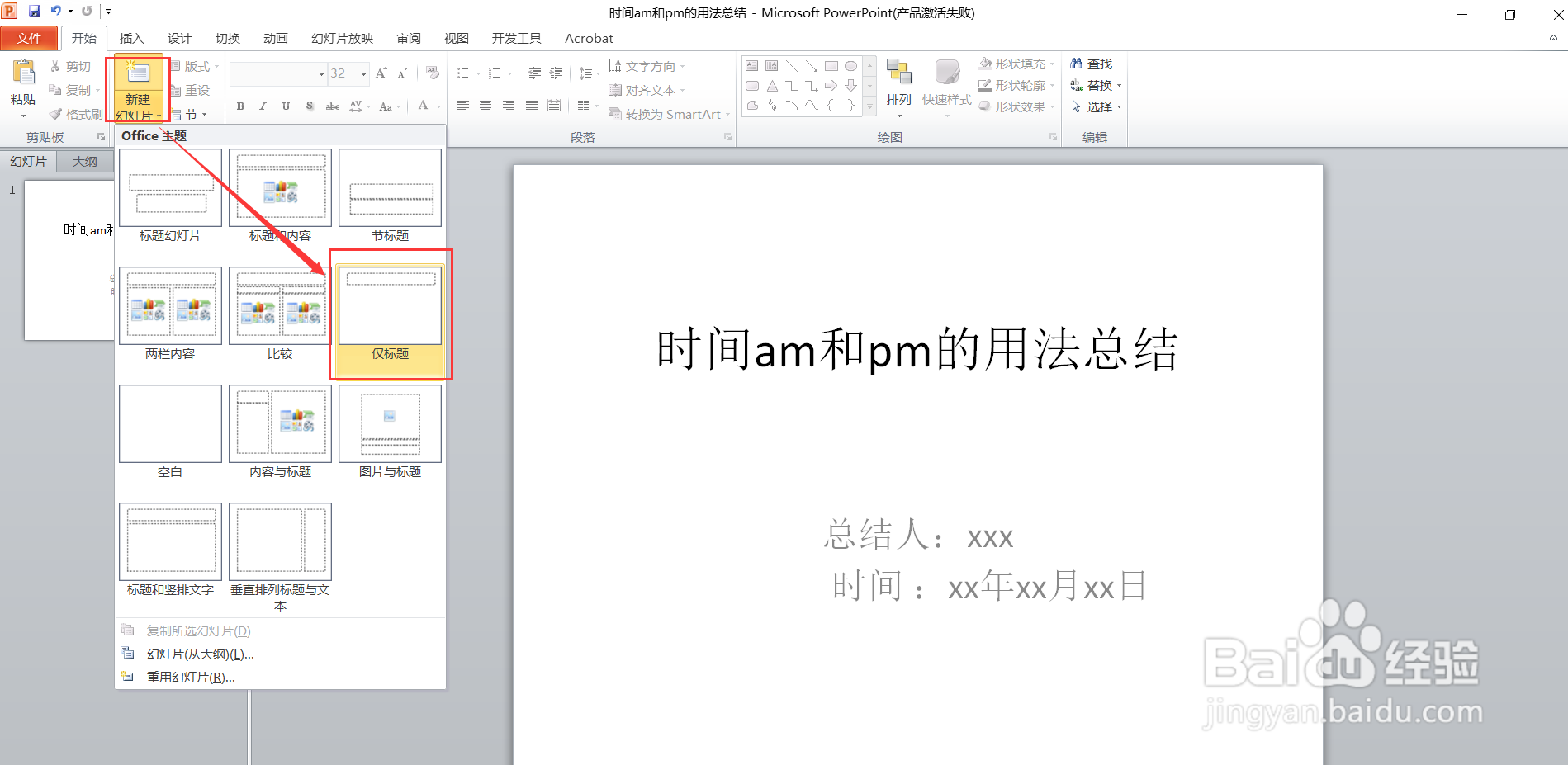The width and height of the screenshot is (1568, 765).
Task: Click the Format Painter (格式刷) icon
Action: [55, 113]
